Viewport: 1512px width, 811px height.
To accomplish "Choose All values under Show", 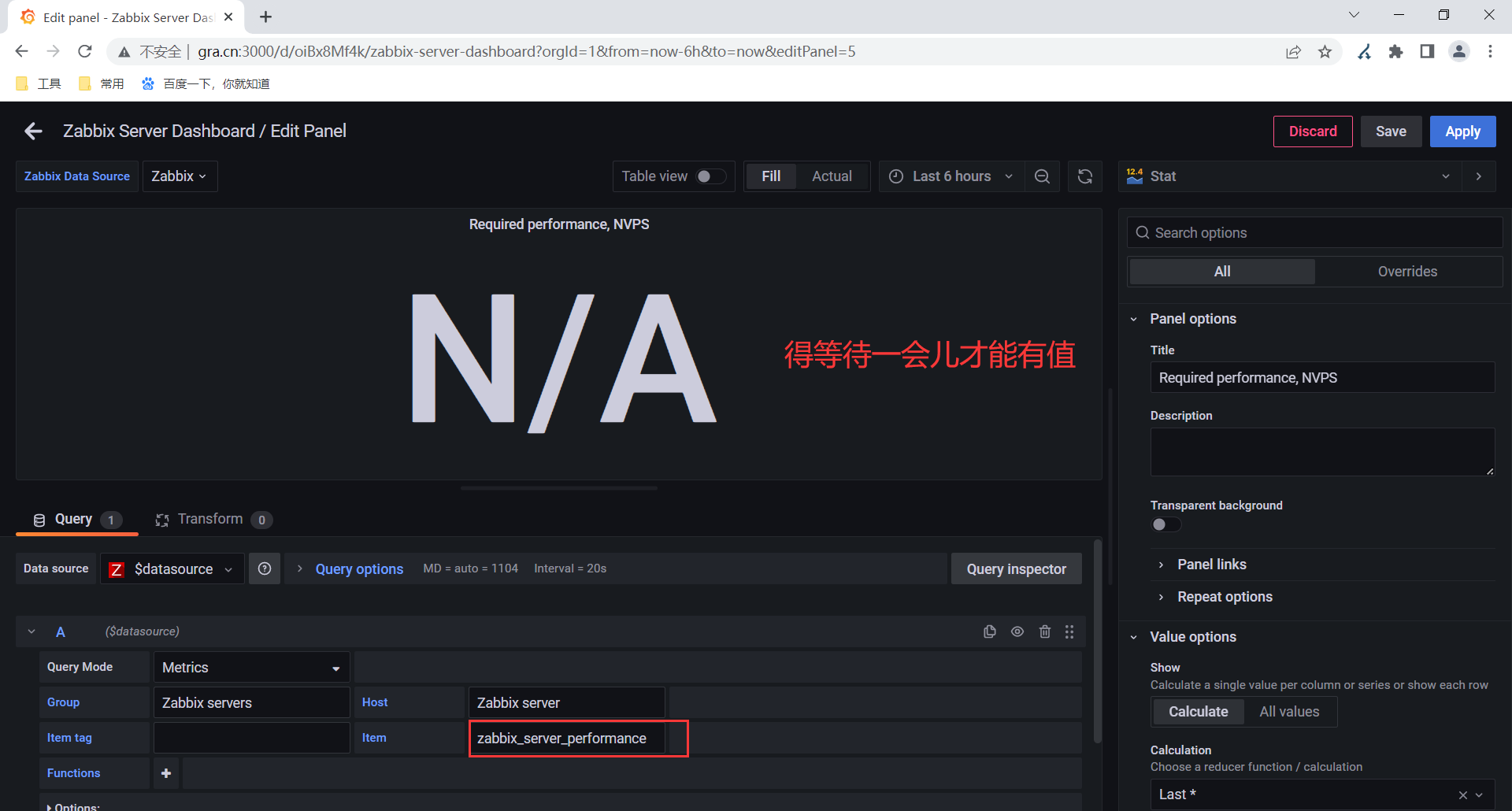I will 1289,712.
